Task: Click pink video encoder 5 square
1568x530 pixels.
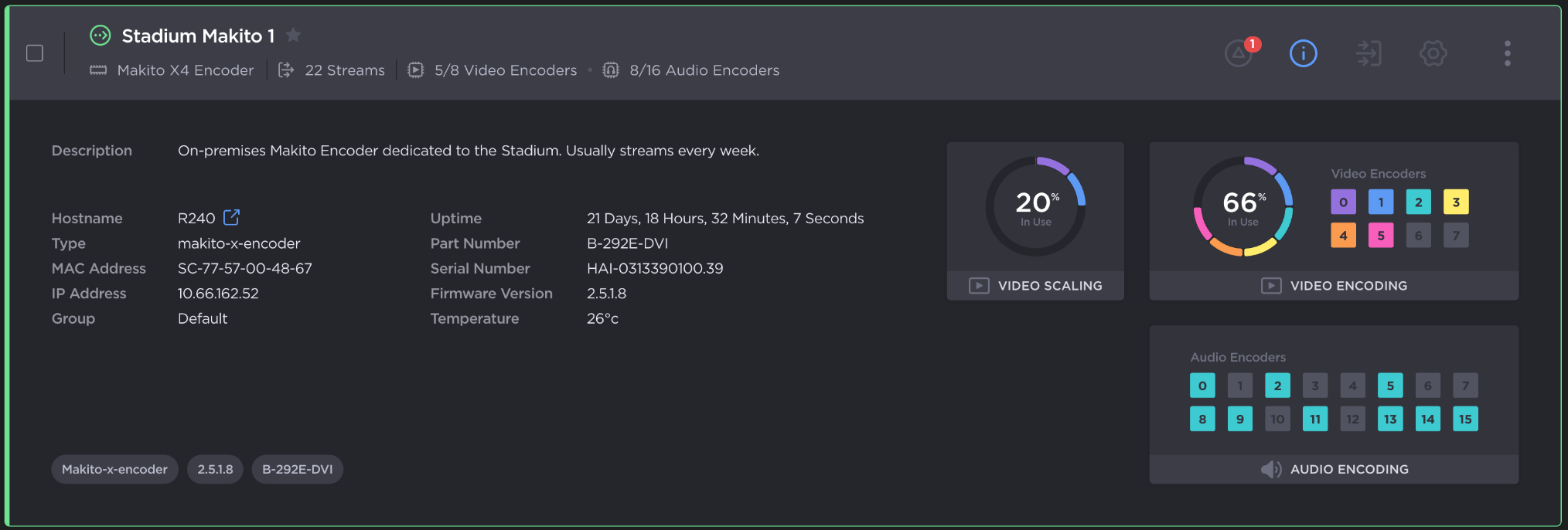Action: (x=1381, y=236)
